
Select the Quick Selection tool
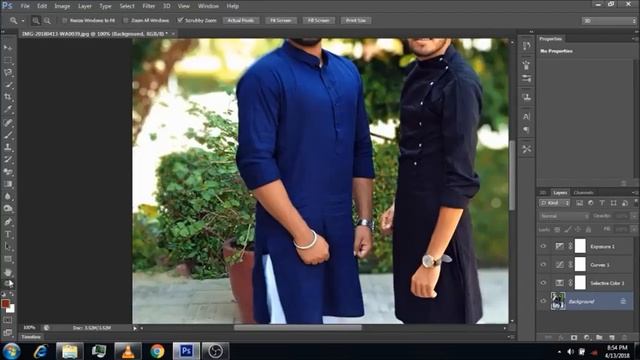[x=8, y=85]
